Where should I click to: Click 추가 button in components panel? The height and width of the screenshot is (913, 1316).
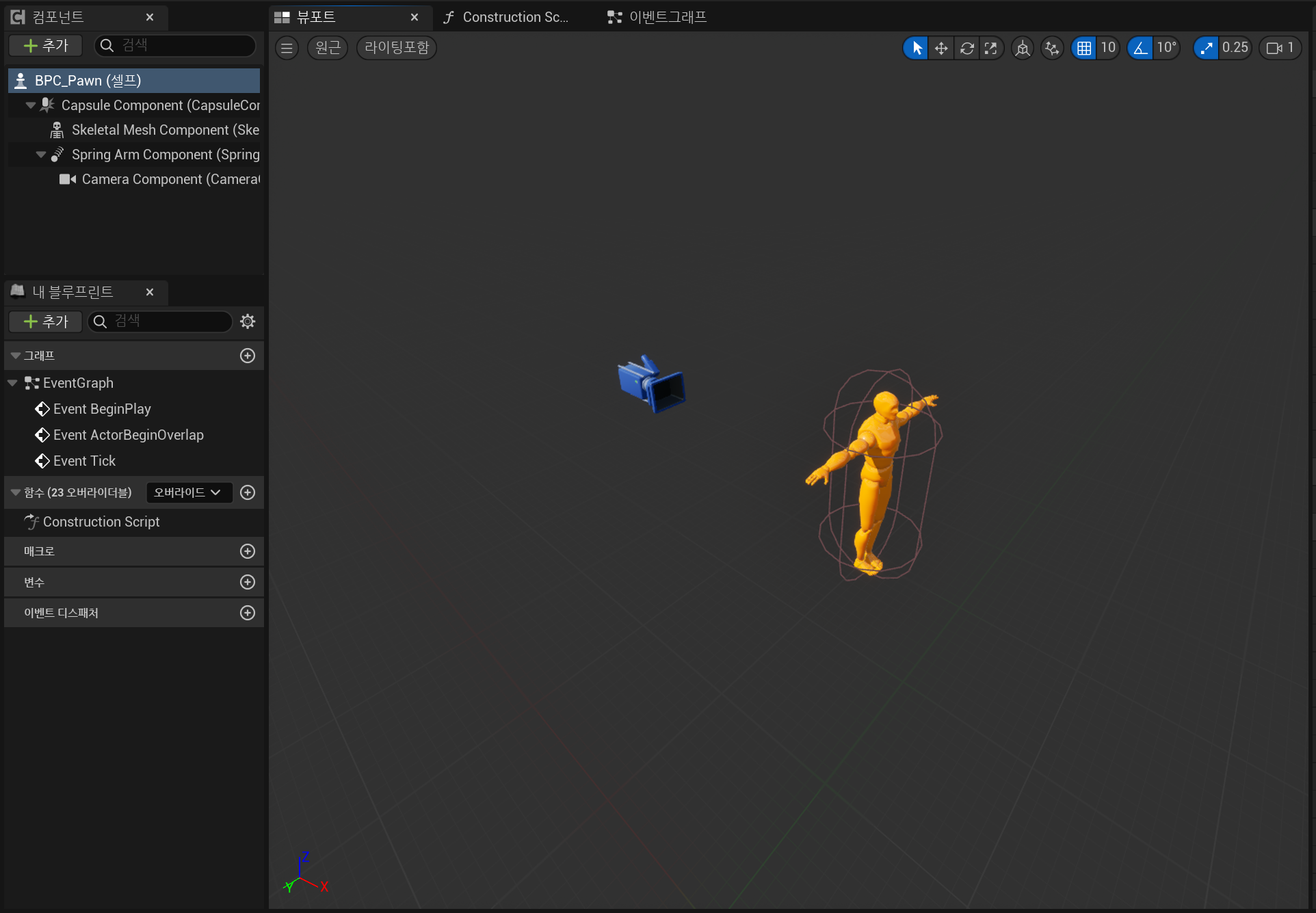(46, 45)
